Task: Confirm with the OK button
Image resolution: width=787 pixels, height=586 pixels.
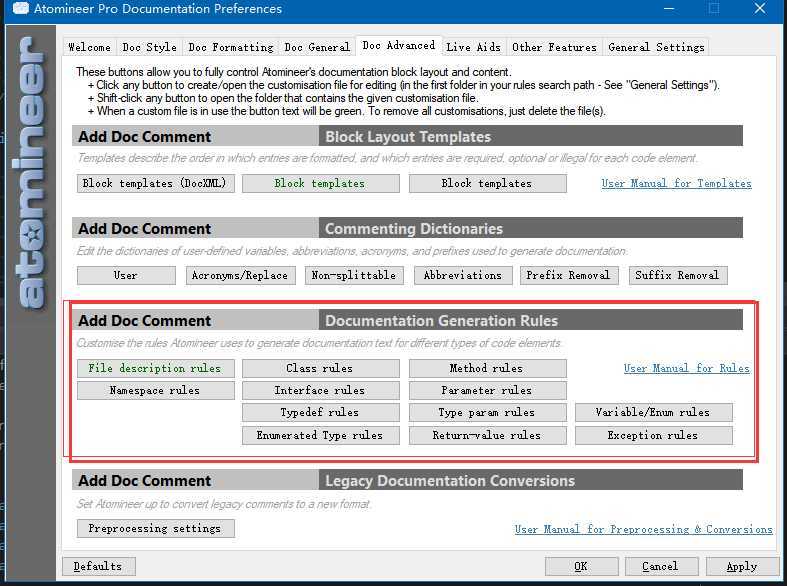Action: [581, 566]
